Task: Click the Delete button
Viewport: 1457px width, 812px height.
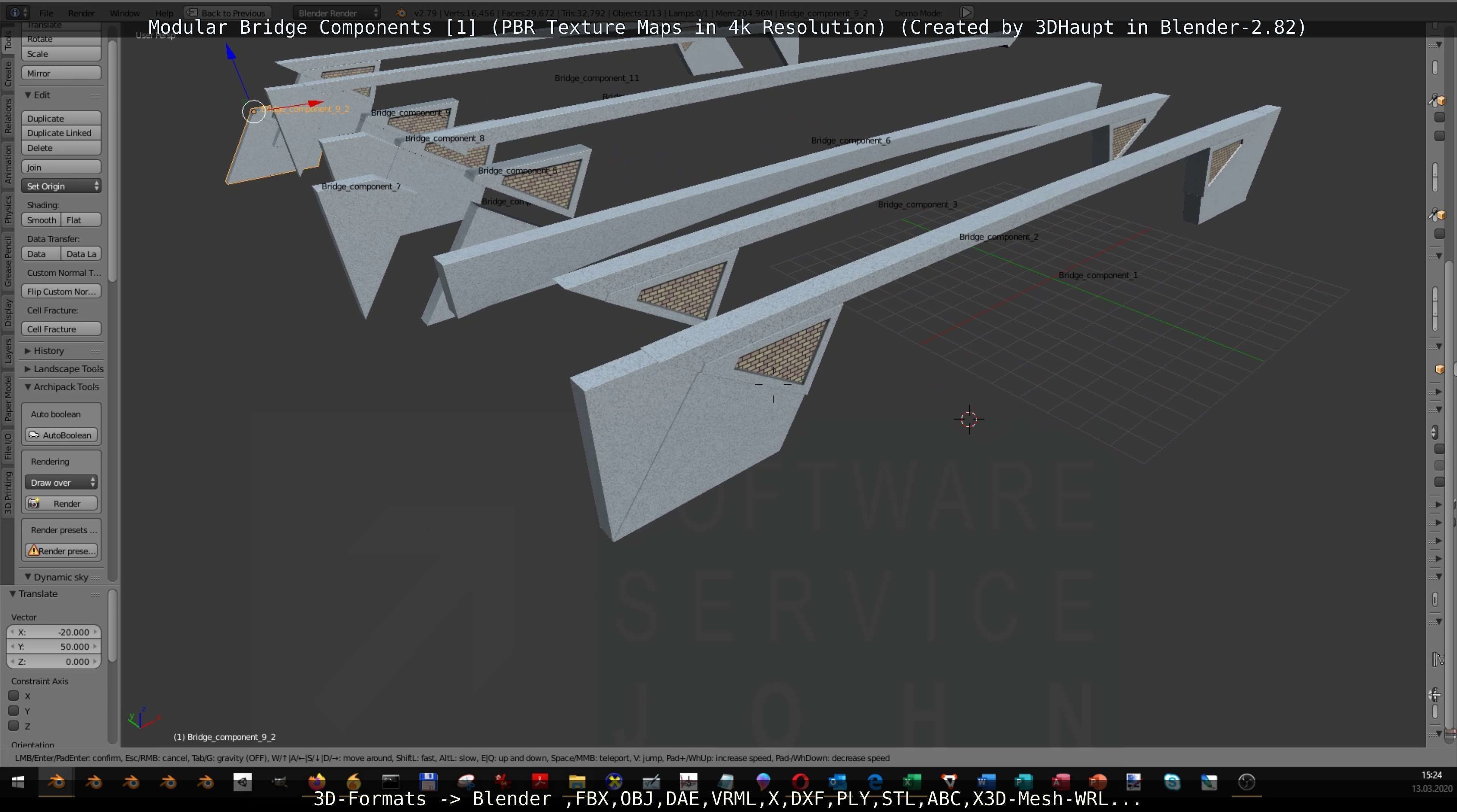Action: [61, 148]
